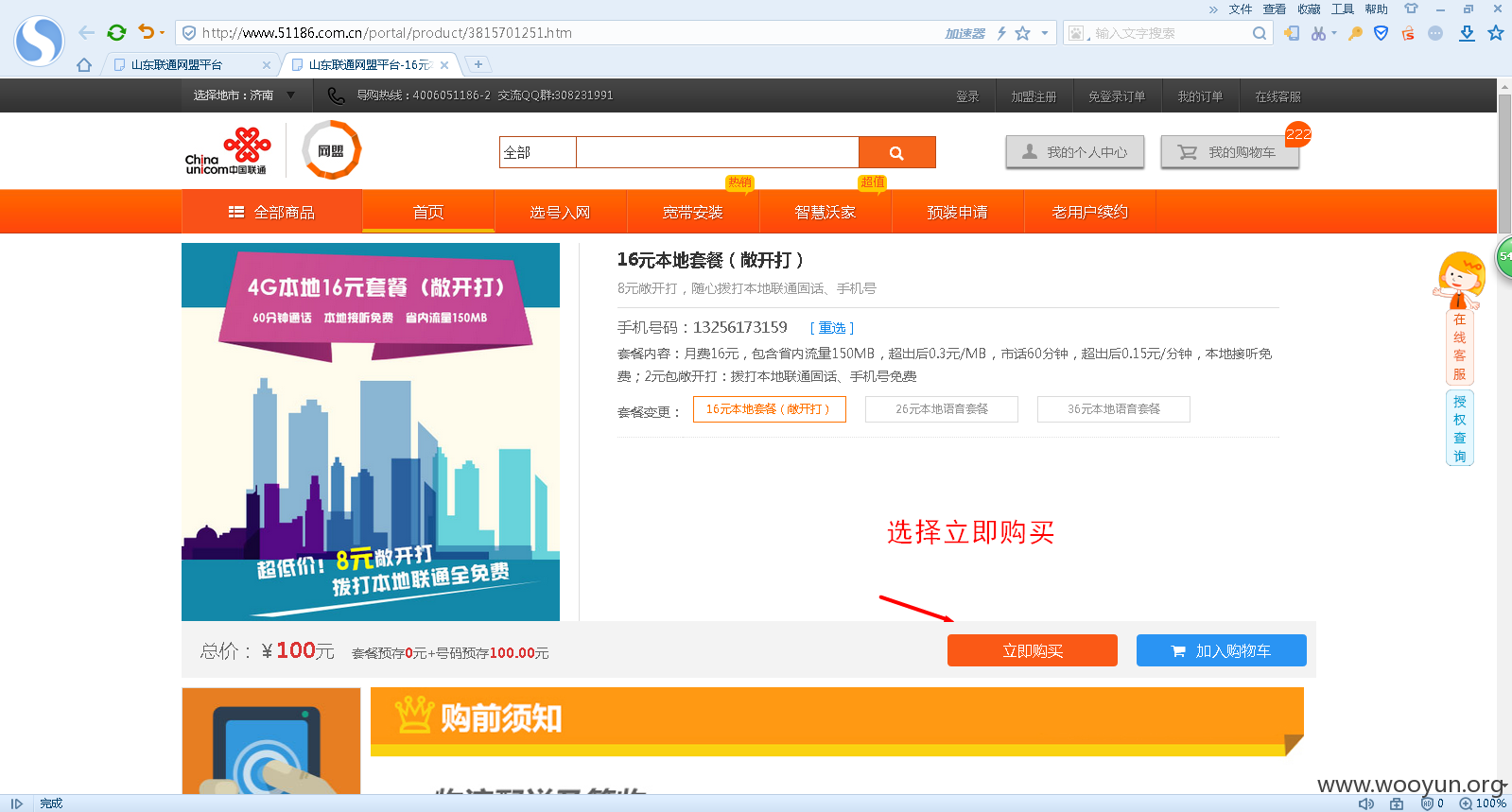Click the red shopping bag icon
The image size is (1512, 812).
pyautogui.click(x=1408, y=33)
